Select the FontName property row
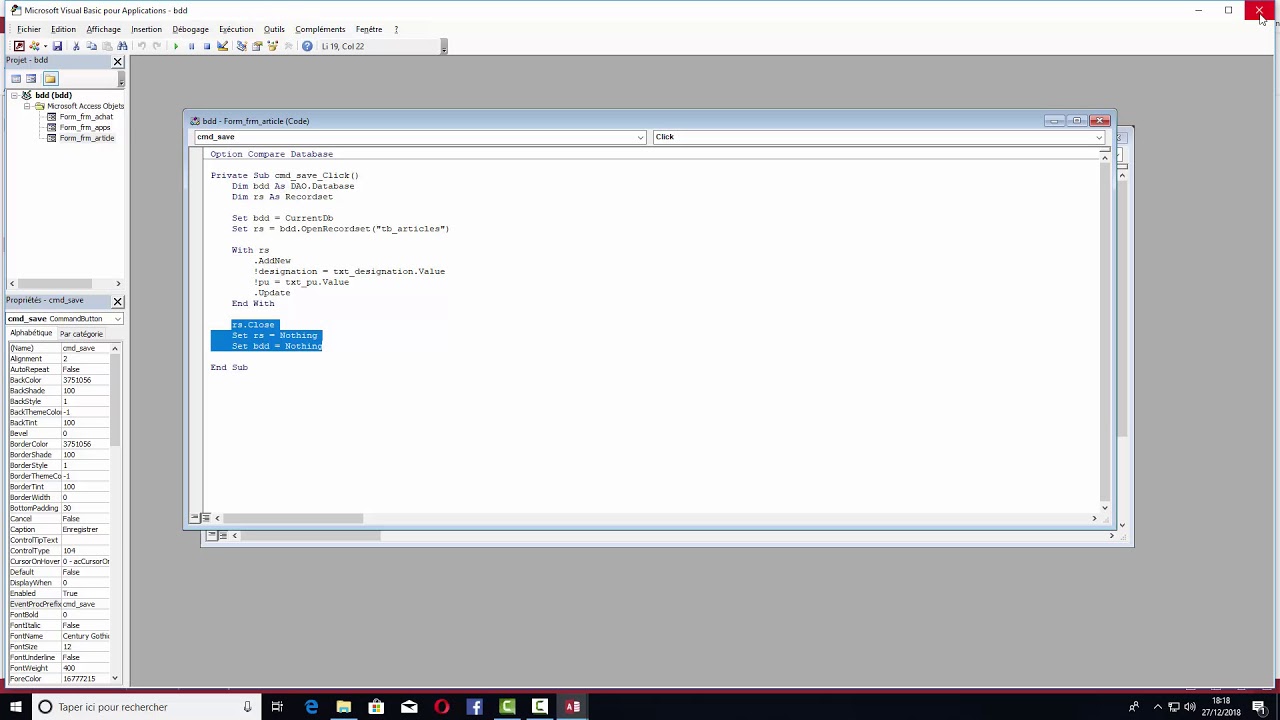Viewport: 1280px width, 720px height. [58, 636]
